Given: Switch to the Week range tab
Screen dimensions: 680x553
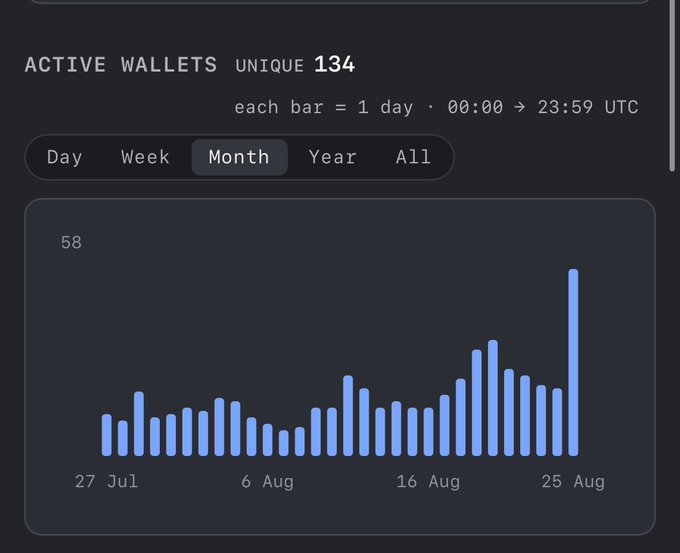Looking at the screenshot, I should 145,157.
